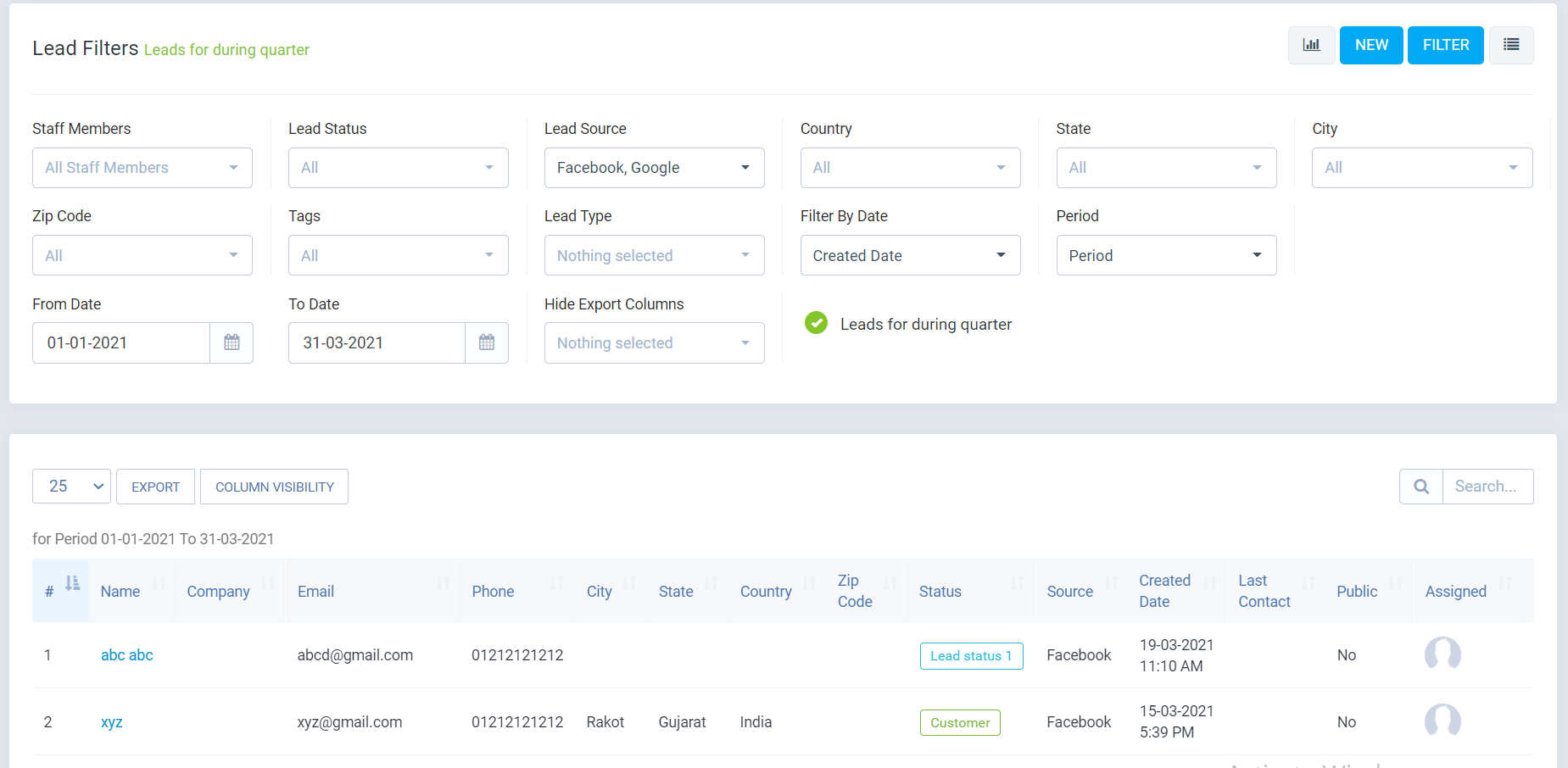Image resolution: width=1568 pixels, height=768 pixels.
Task: Open the bar chart report icon
Action: [1311, 45]
